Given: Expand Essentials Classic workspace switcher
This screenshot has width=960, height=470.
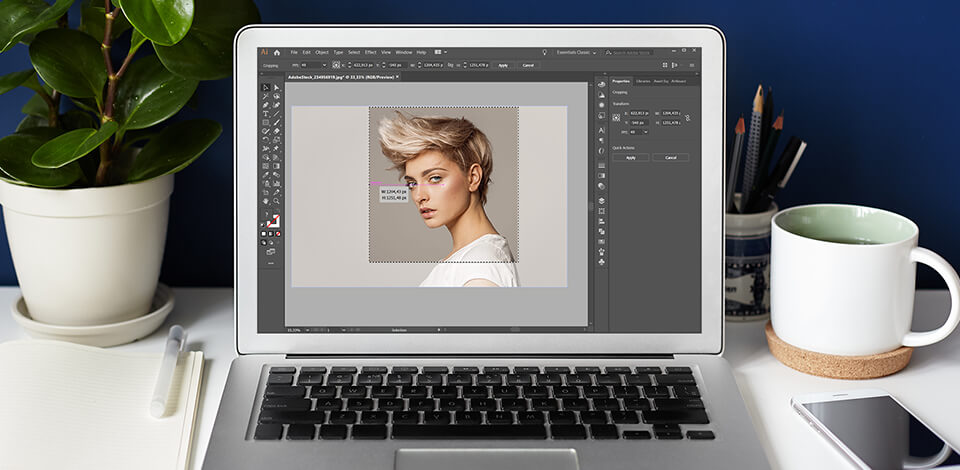Looking at the screenshot, I should 577,52.
